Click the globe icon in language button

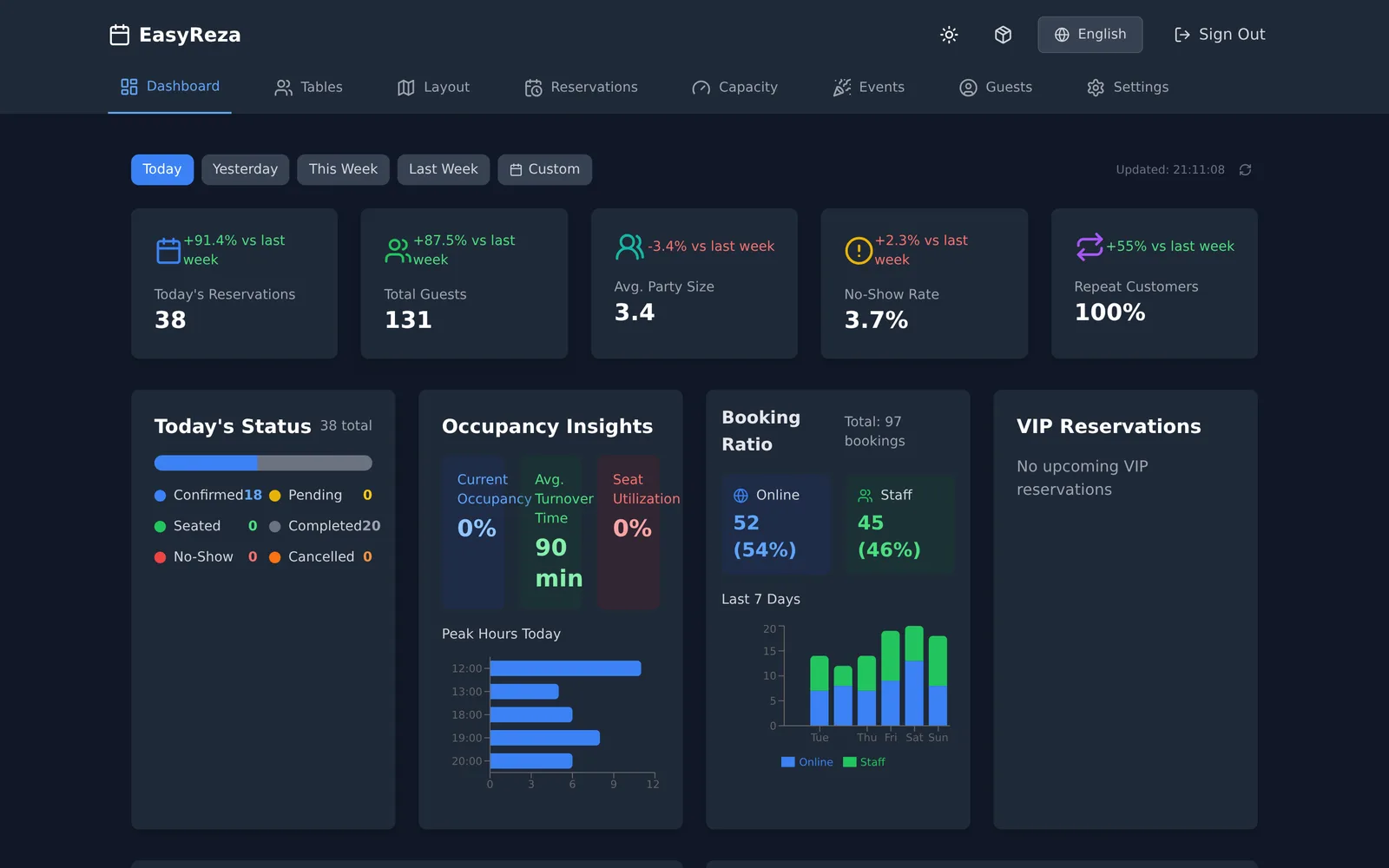(x=1062, y=35)
